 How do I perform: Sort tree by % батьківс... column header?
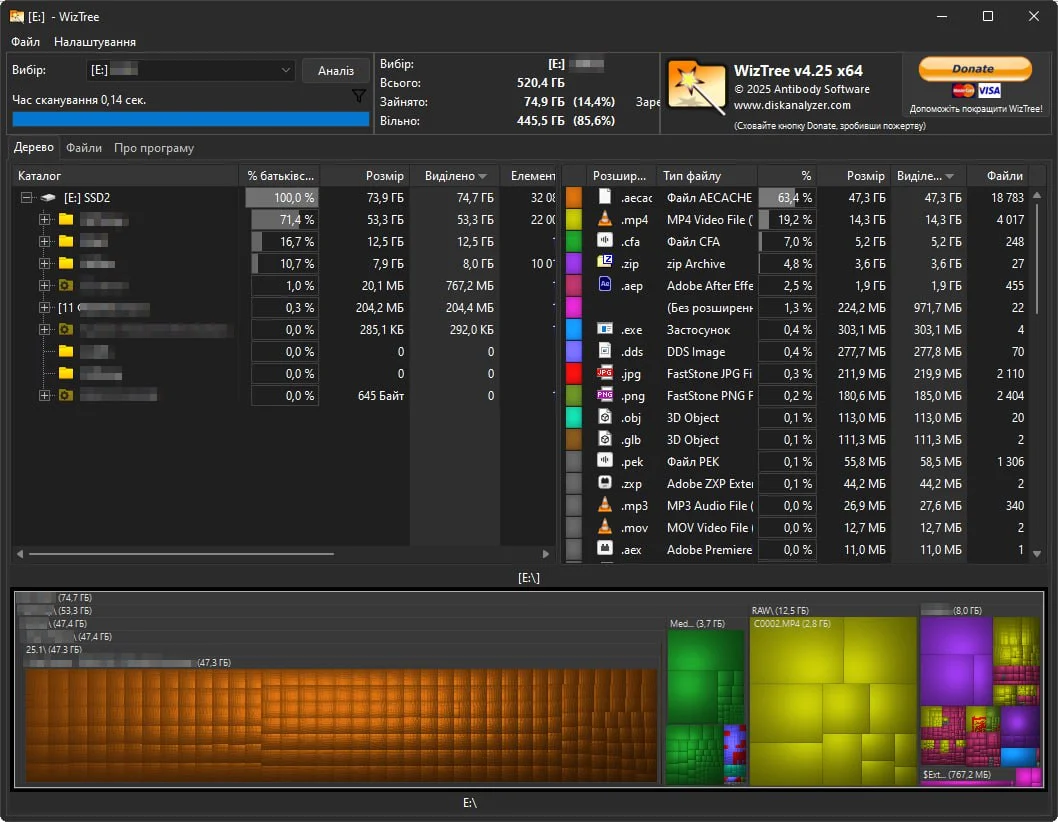coord(279,175)
